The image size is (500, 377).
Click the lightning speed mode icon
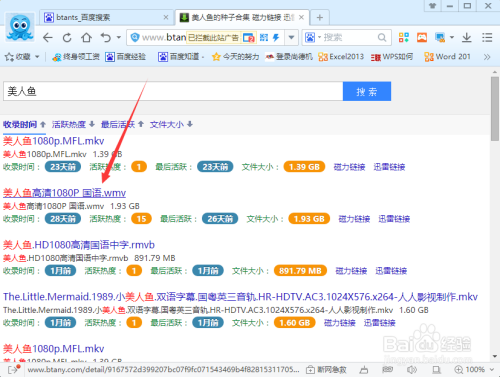[276, 37]
